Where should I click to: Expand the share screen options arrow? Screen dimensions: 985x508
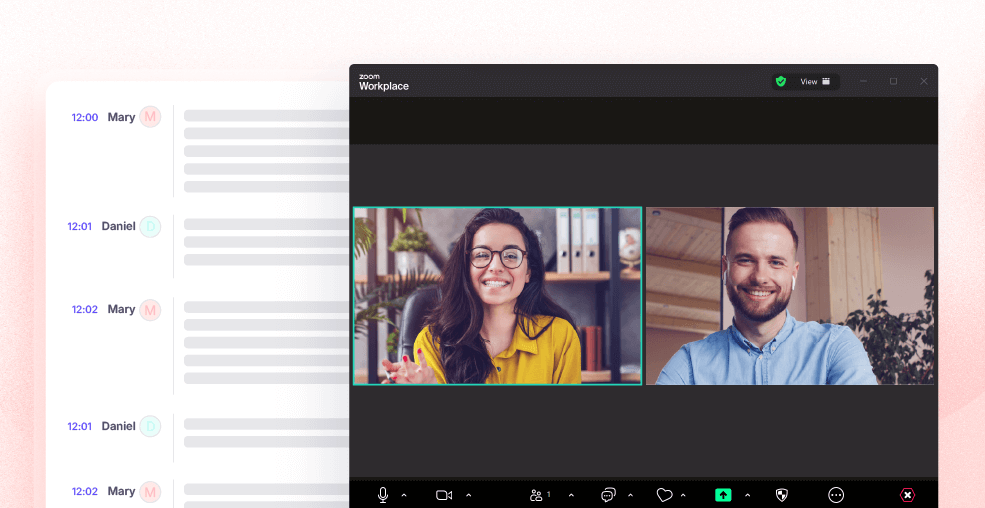[747, 495]
